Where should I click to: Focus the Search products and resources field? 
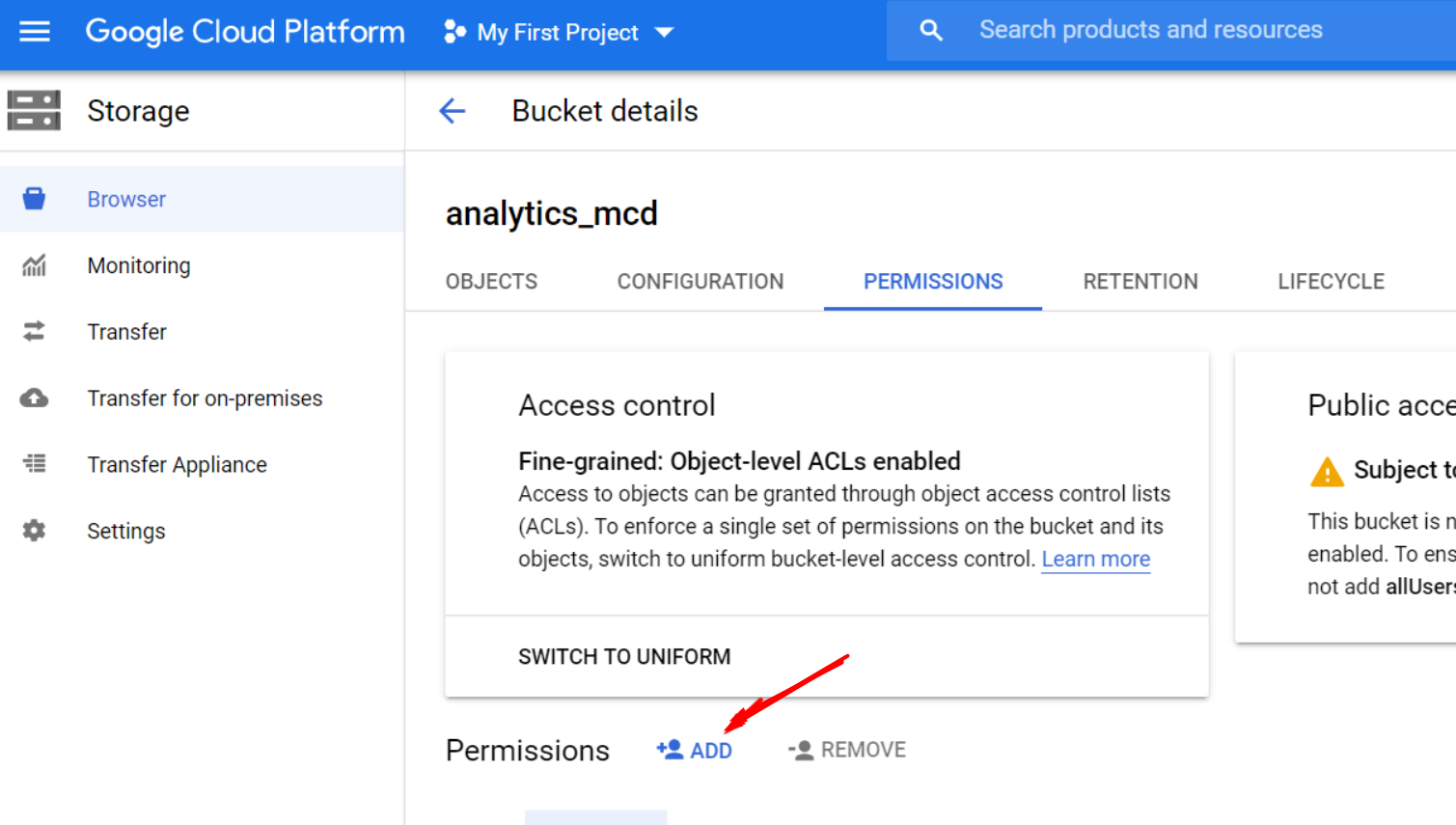tap(1171, 31)
